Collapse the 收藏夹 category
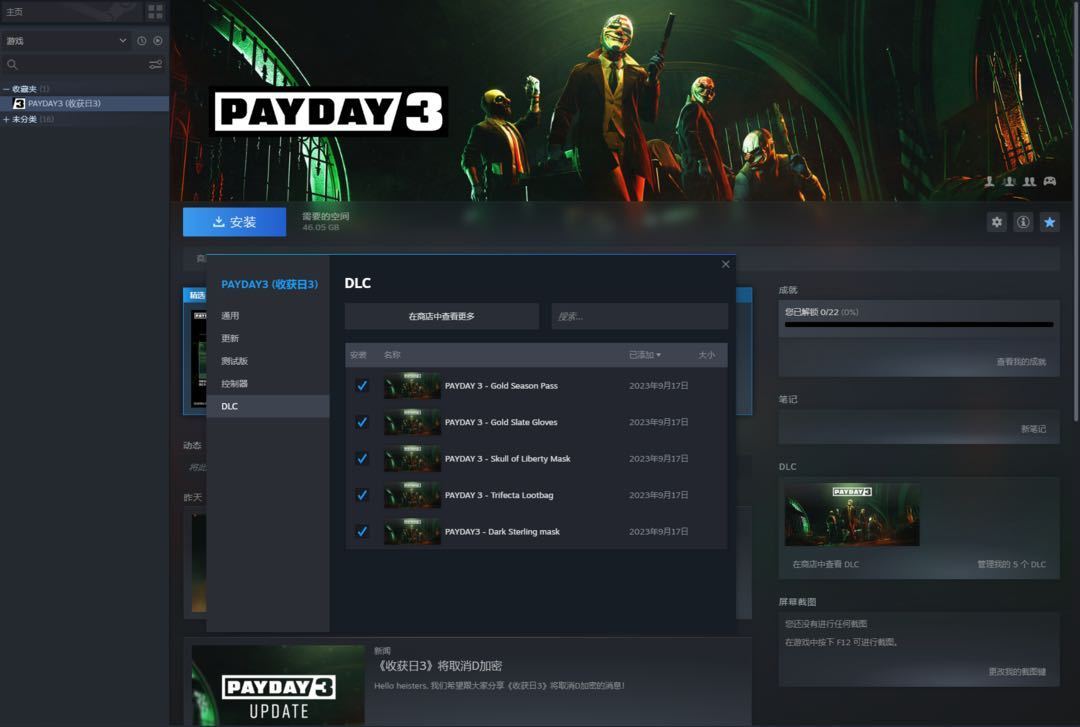Image resolution: width=1080 pixels, height=727 pixels. [x=6, y=89]
